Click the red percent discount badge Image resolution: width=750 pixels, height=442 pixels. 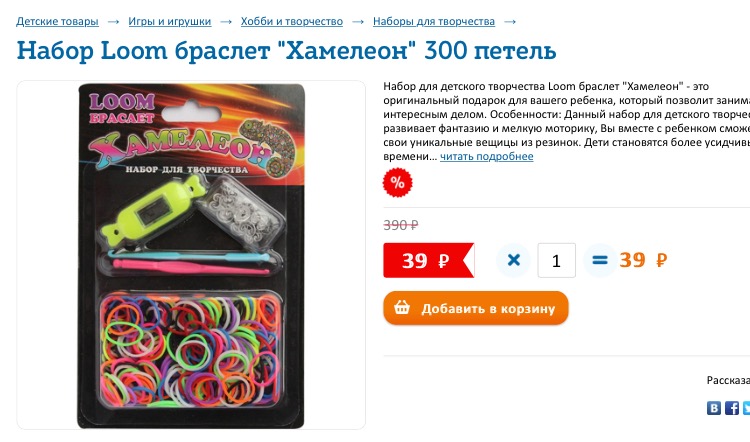397,182
